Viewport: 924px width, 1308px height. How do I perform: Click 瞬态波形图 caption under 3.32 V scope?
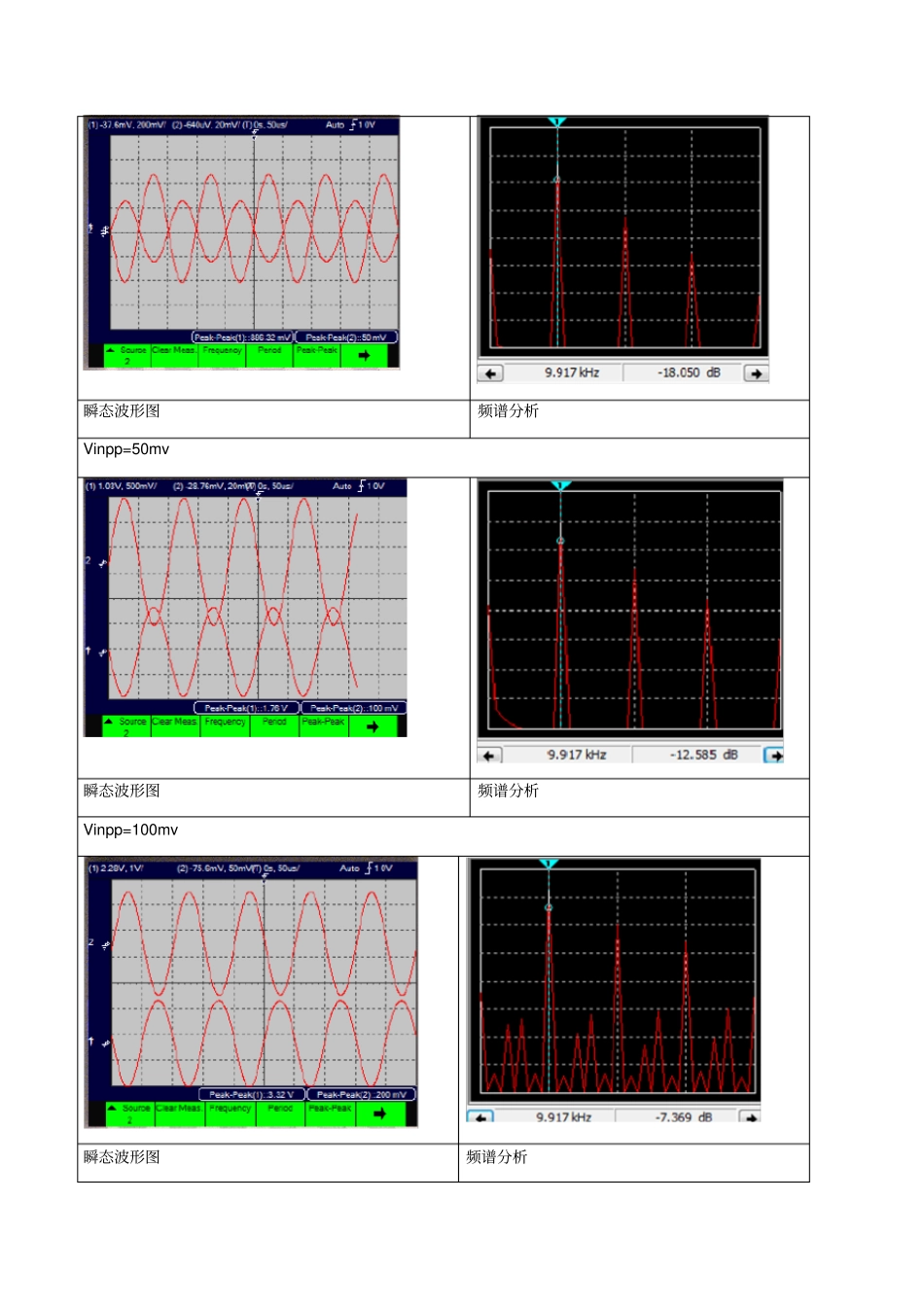[x=122, y=1157]
